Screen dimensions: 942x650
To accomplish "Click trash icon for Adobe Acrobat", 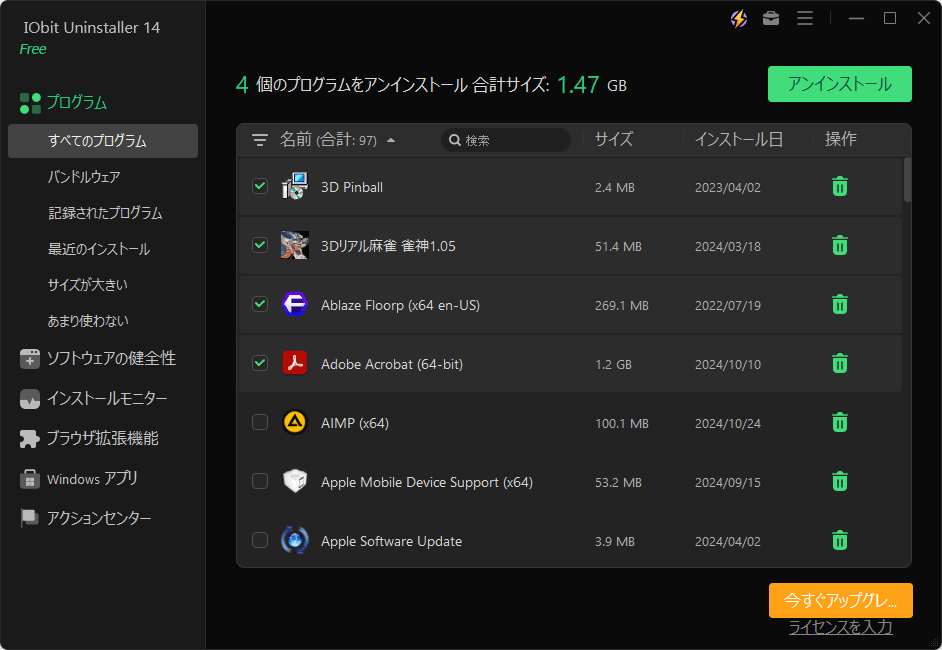I will coord(840,363).
